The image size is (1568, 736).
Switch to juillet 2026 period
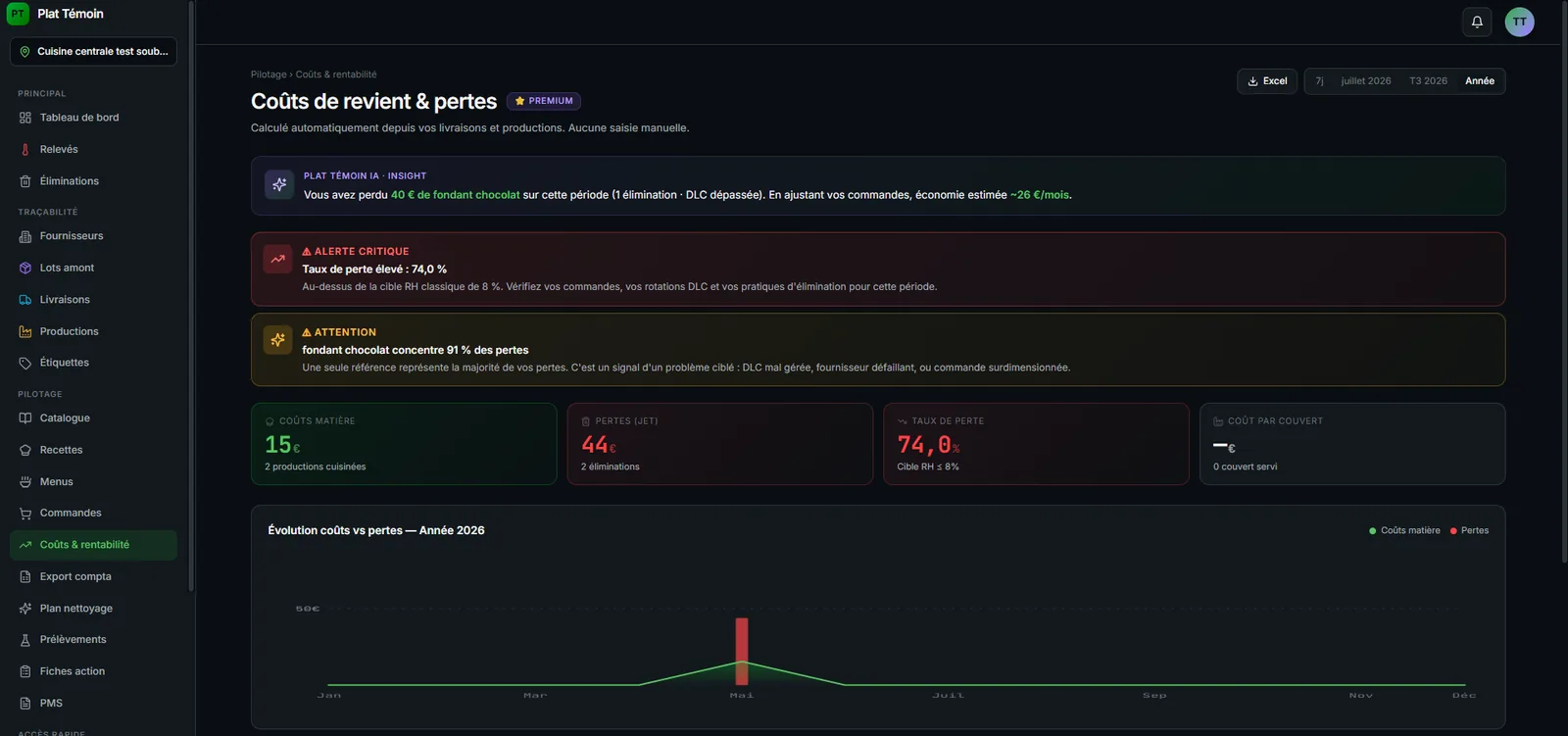(x=1366, y=81)
